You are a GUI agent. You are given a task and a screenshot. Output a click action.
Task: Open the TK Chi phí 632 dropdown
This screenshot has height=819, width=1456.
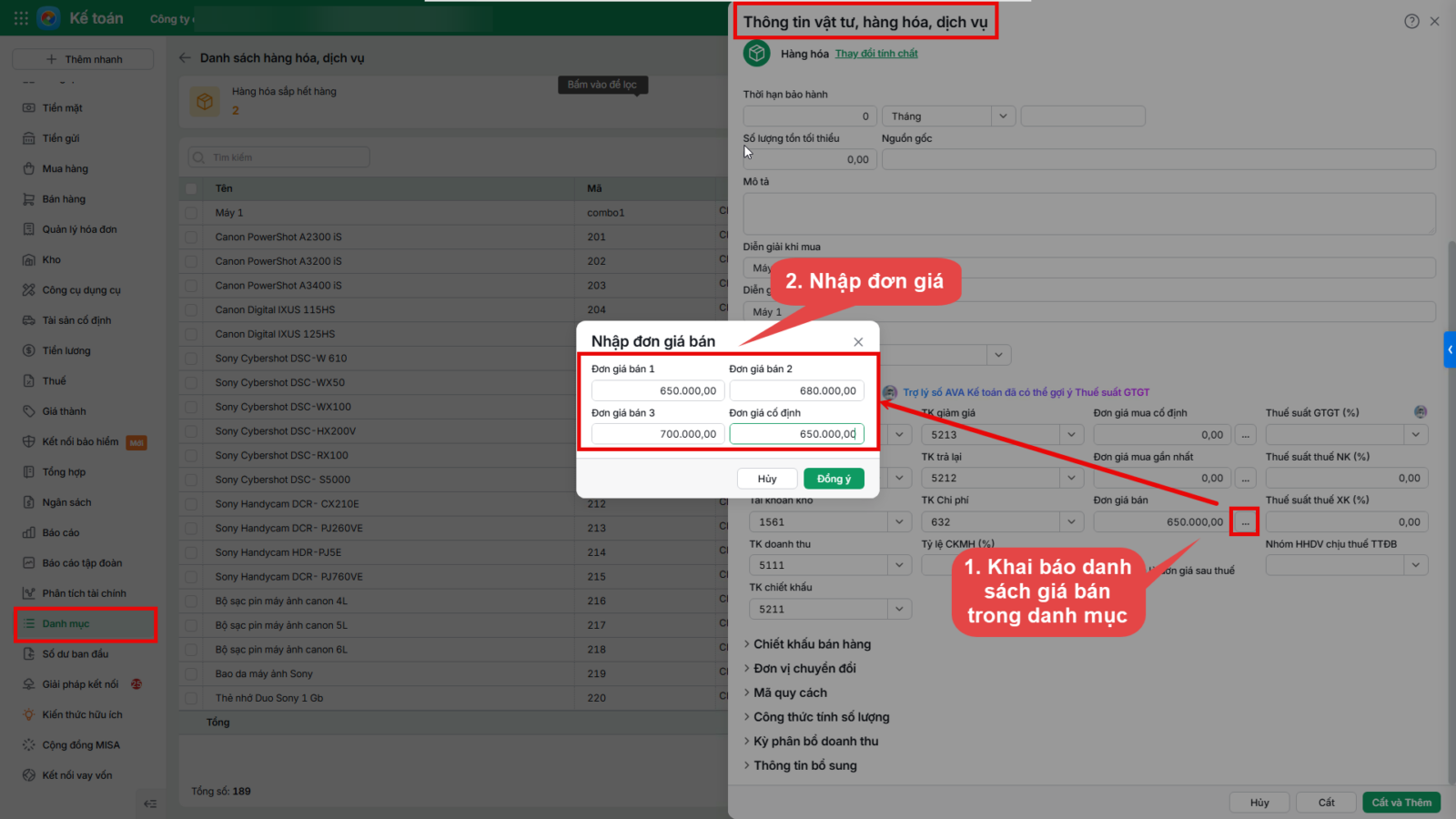pyautogui.click(x=1072, y=522)
